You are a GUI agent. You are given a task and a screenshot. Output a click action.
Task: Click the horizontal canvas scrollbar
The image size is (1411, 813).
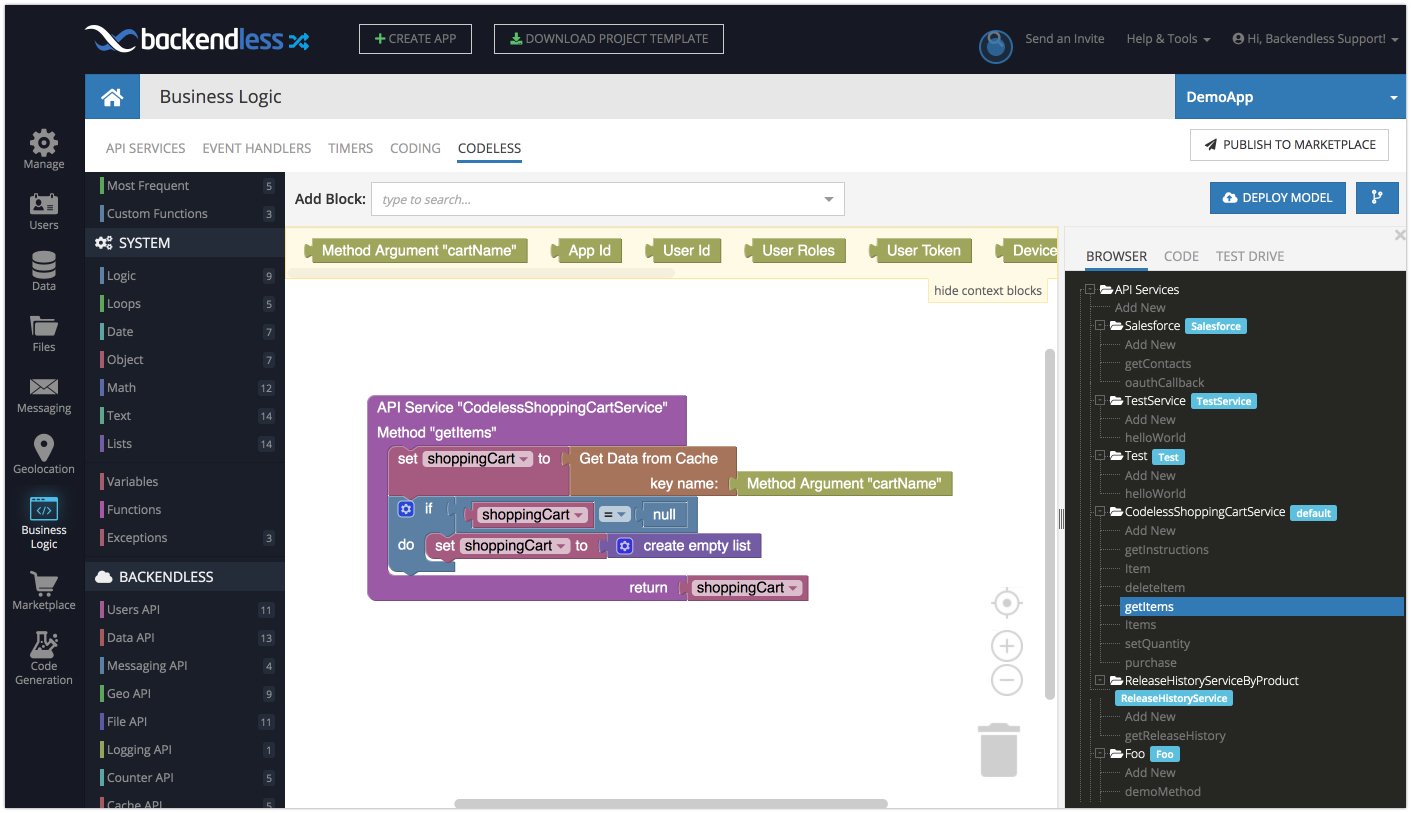tap(670, 803)
